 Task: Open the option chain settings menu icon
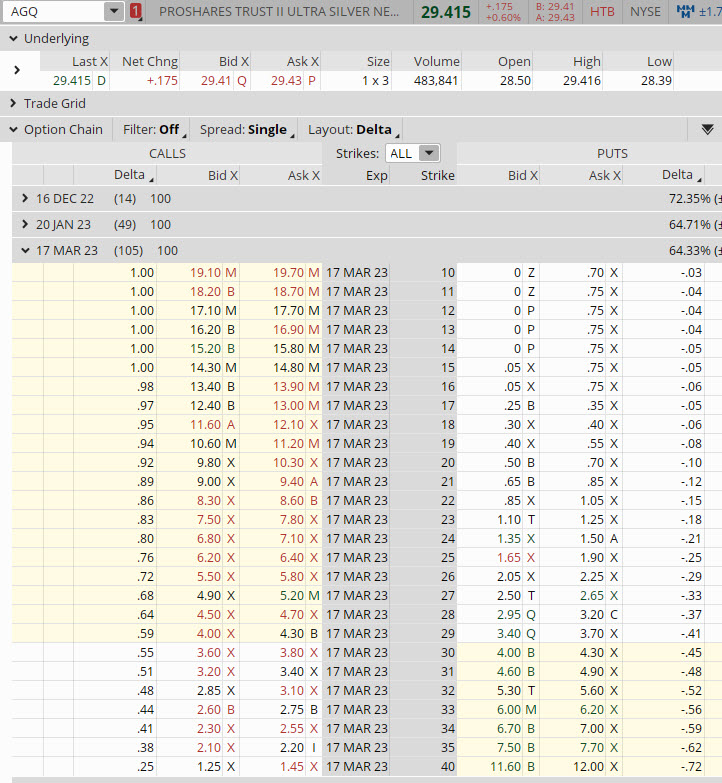pos(707,129)
